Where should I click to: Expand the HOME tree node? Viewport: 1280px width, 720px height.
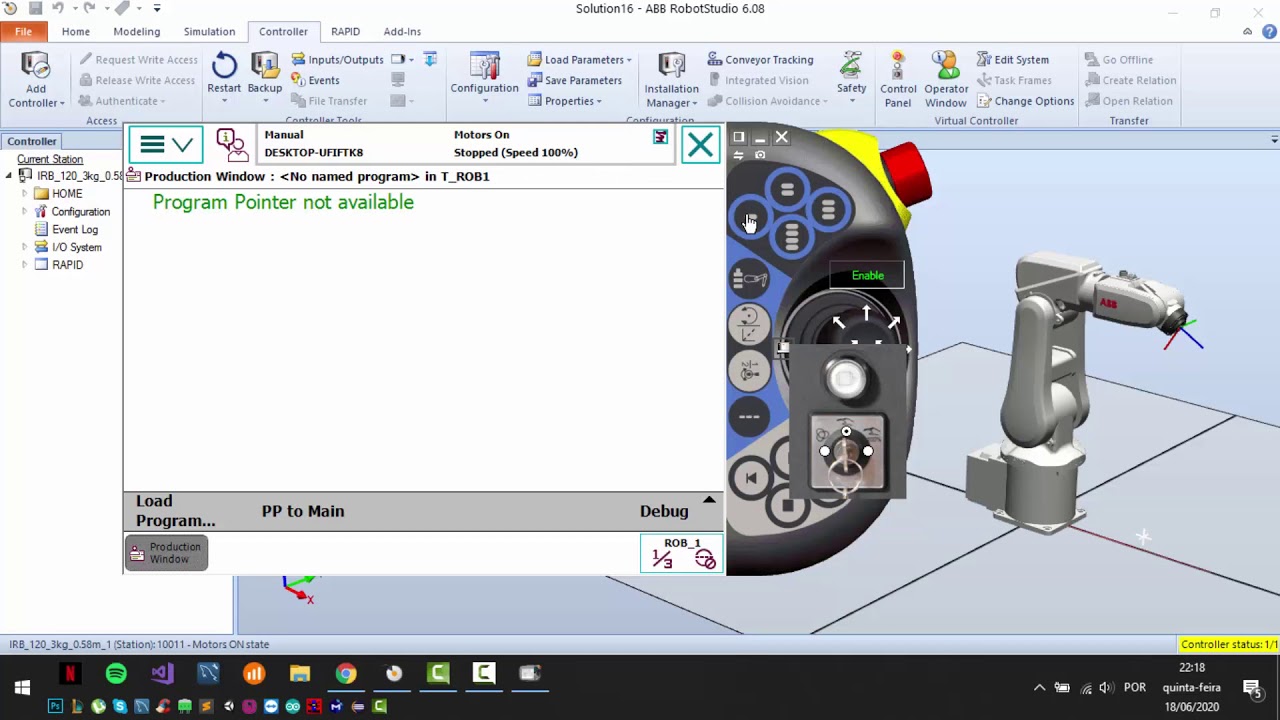pyautogui.click(x=25, y=194)
